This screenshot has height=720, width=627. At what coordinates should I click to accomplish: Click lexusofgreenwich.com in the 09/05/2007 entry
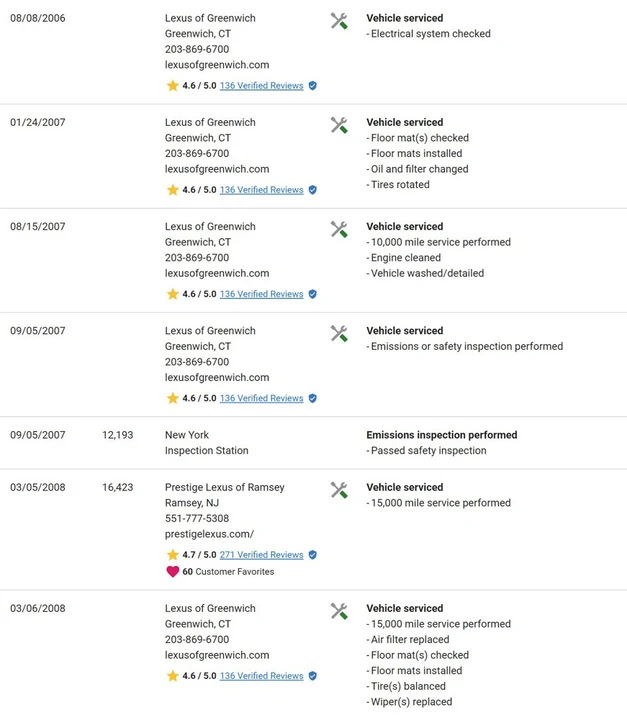[x=217, y=377]
